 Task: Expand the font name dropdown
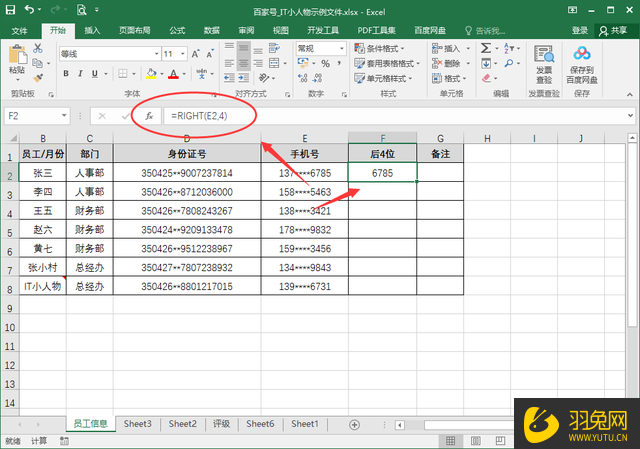click(x=156, y=54)
